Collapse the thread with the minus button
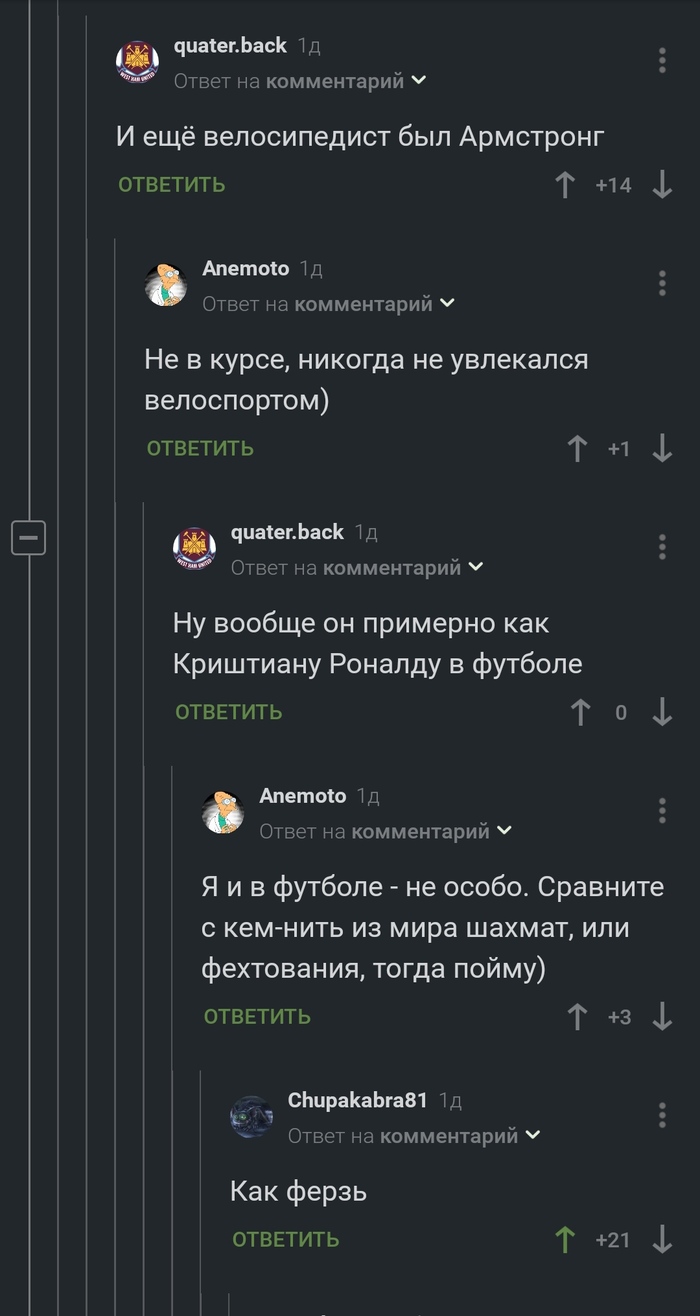700x1316 pixels. (x=28, y=537)
